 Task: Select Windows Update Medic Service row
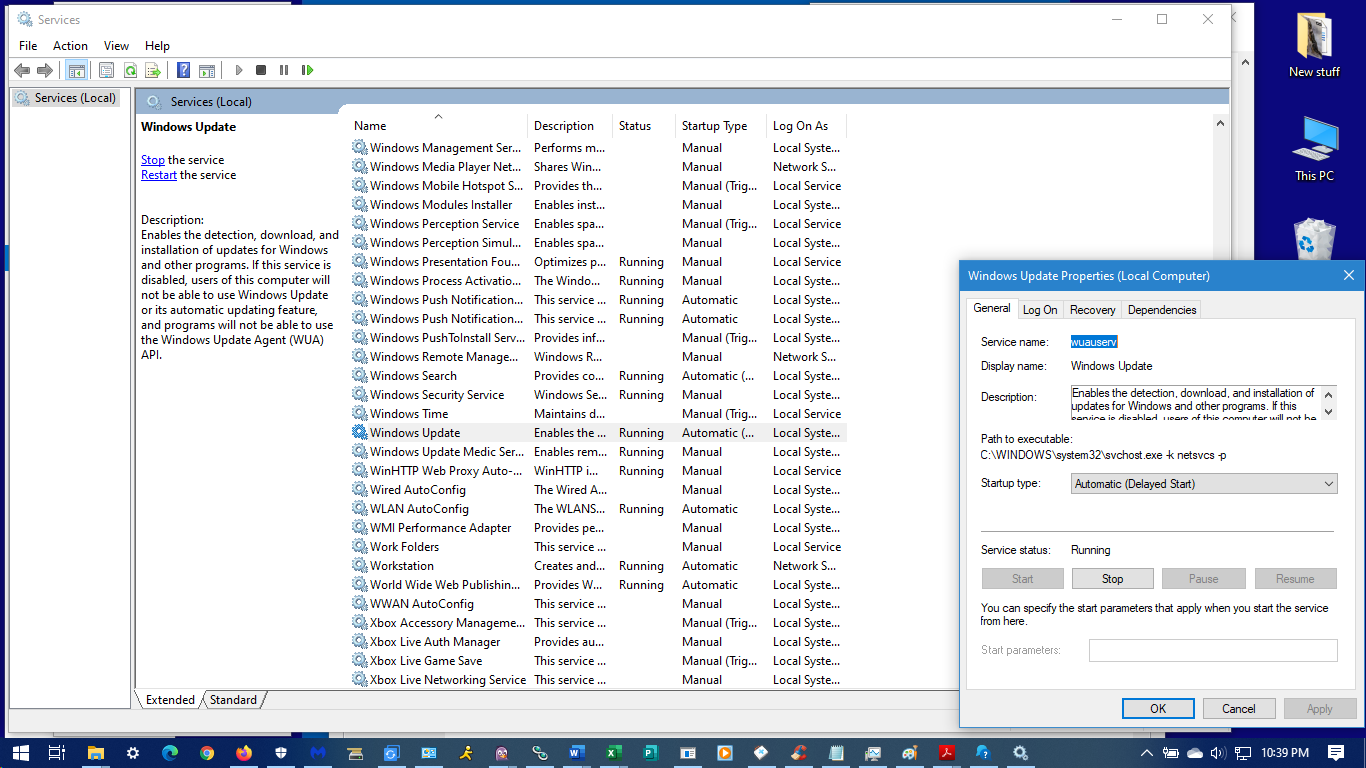599,452
